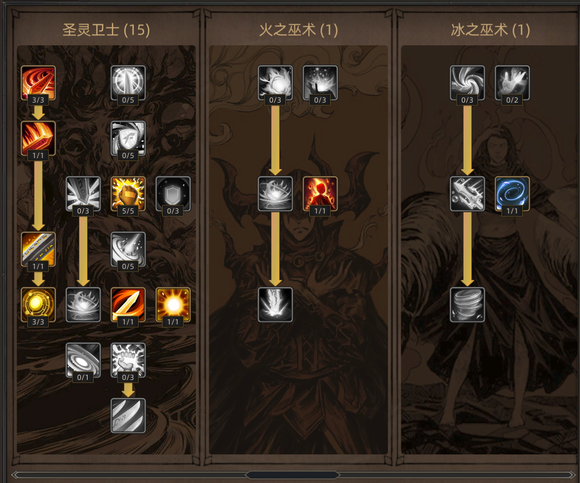The image size is (580, 483).
Task: Select the orange sword 1/1 skill
Action: [x=128, y=305]
